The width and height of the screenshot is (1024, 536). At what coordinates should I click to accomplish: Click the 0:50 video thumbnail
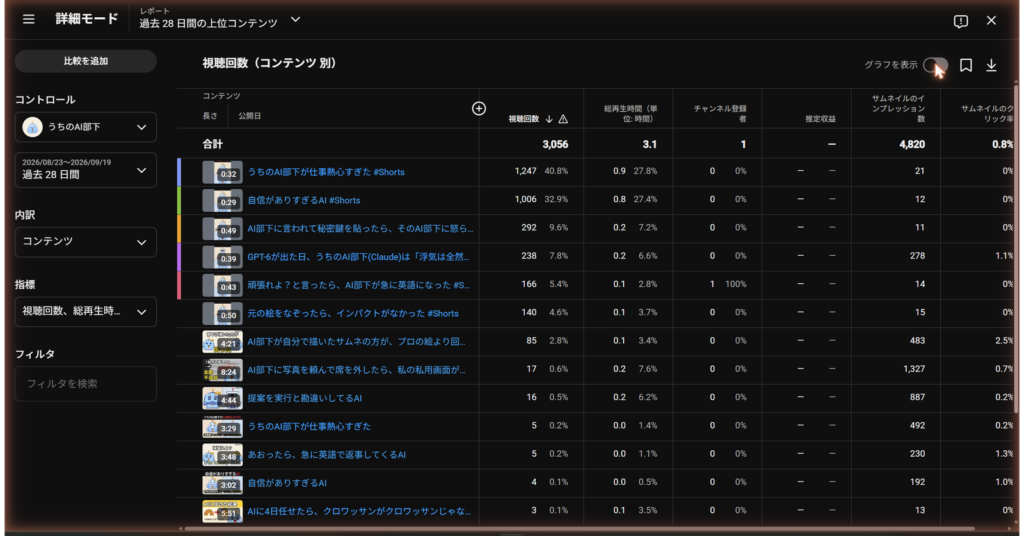(x=222, y=313)
